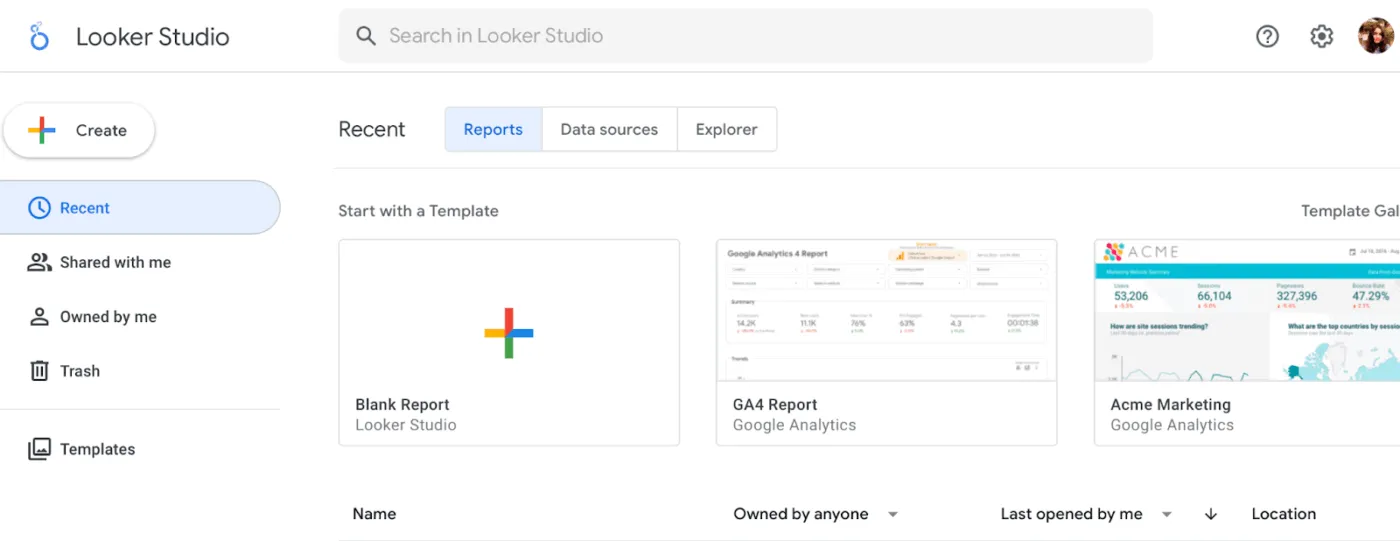1400x541 pixels.
Task: Click the GA4 Report title text
Action: pyautogui.click(x=775, y=405)
